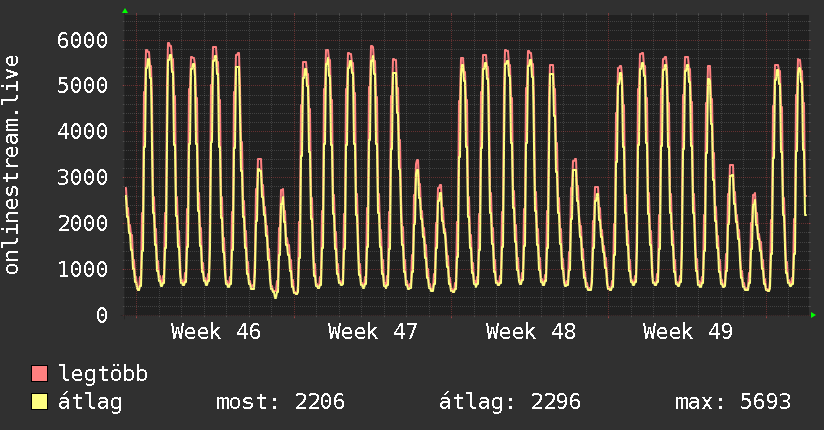Click the red legtöbb legend color swatch
The image size is (824, 430).
[40, 375]
